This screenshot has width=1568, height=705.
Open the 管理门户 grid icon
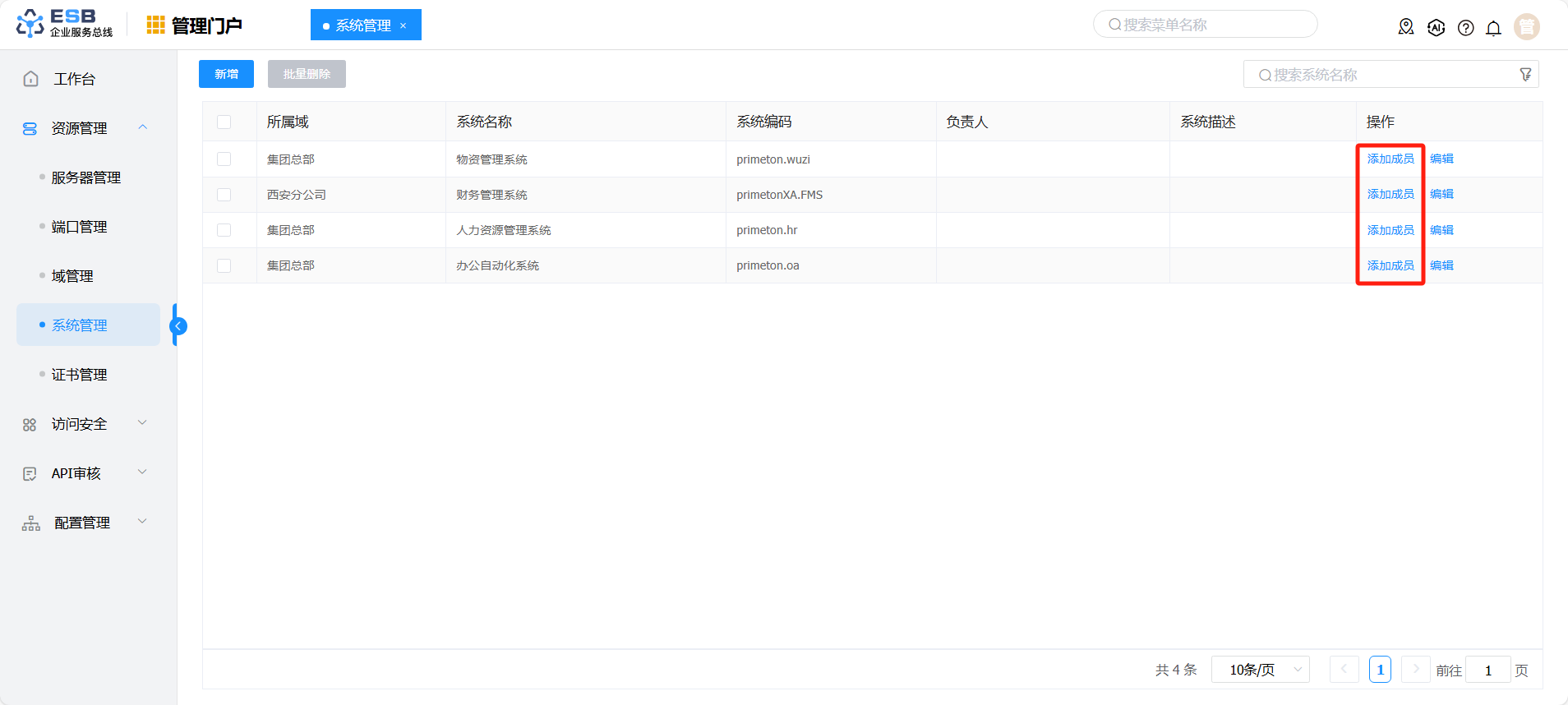tap(155, 25)
